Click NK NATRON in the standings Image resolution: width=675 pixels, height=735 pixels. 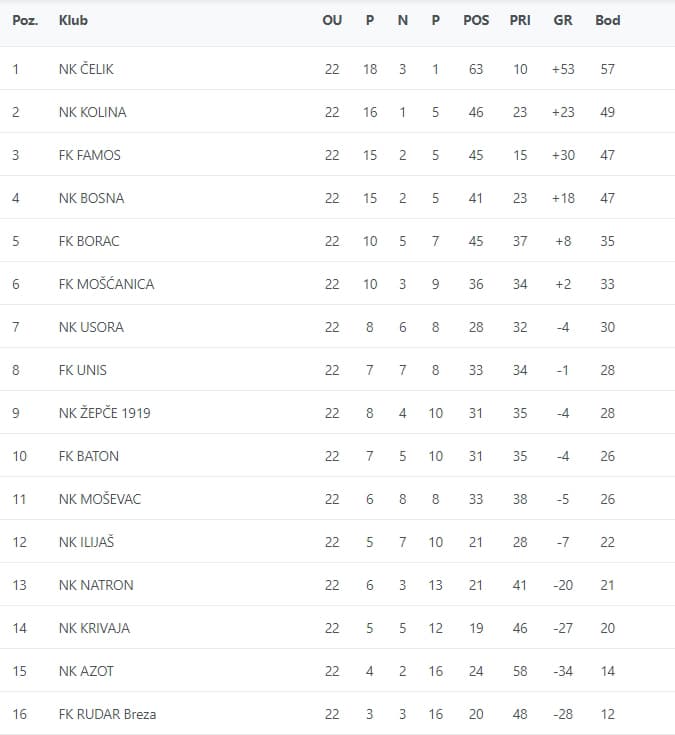pyautogui.click(x=96, y=585)
